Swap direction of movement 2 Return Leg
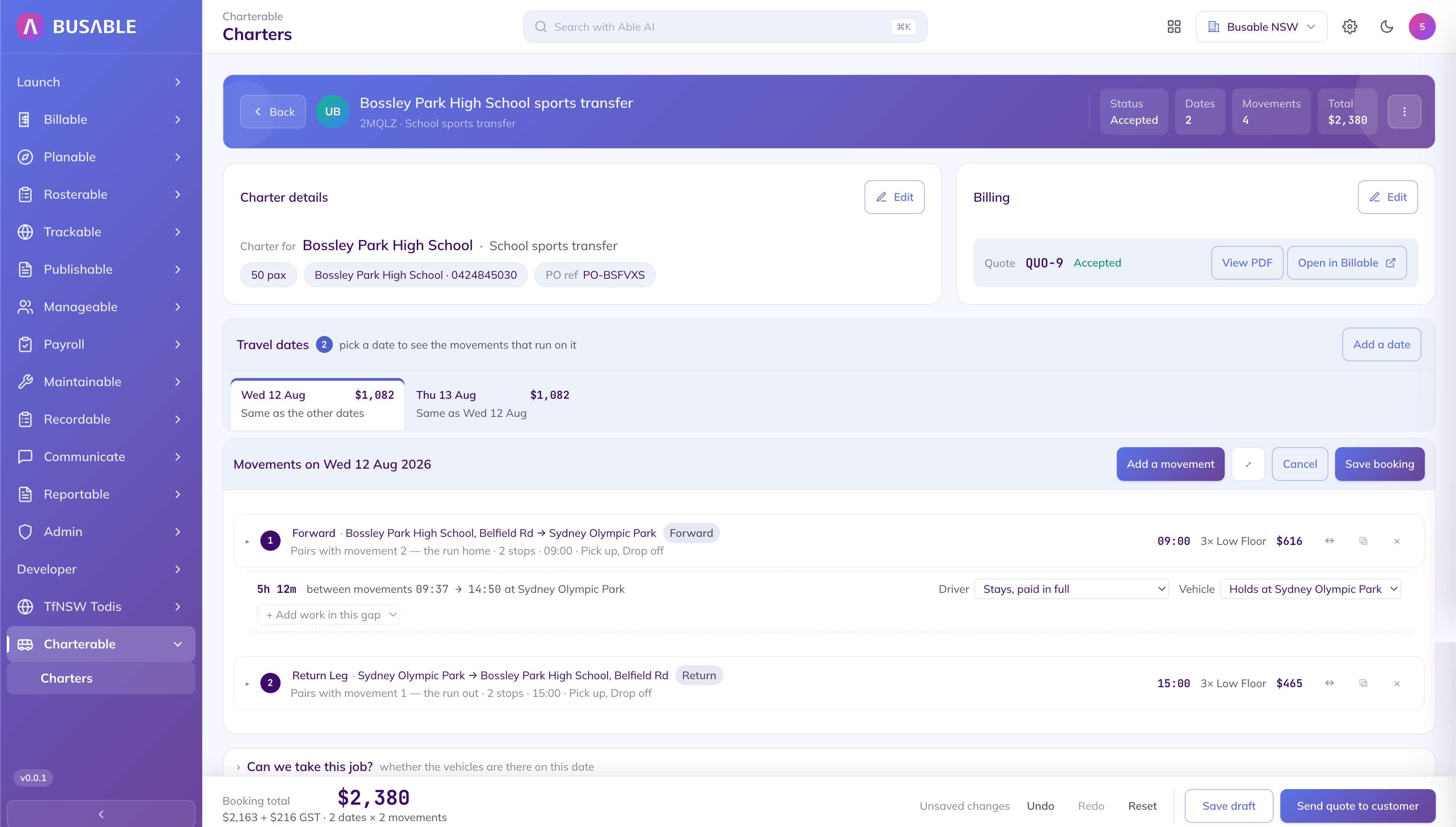 tap(1329, 683)
